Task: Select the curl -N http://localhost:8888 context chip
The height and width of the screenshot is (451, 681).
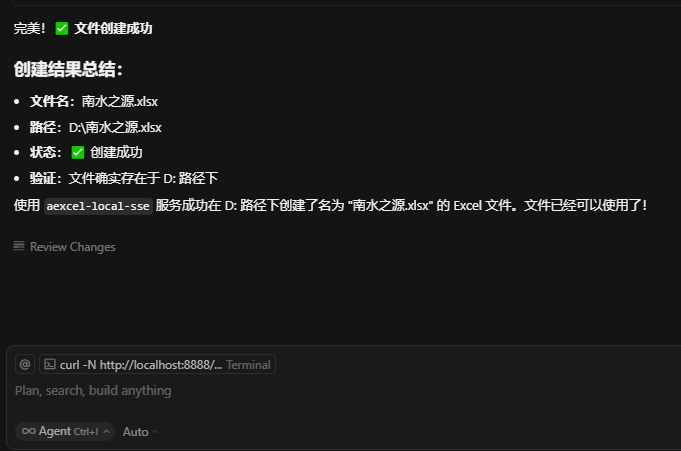Action: pos(157,364)
